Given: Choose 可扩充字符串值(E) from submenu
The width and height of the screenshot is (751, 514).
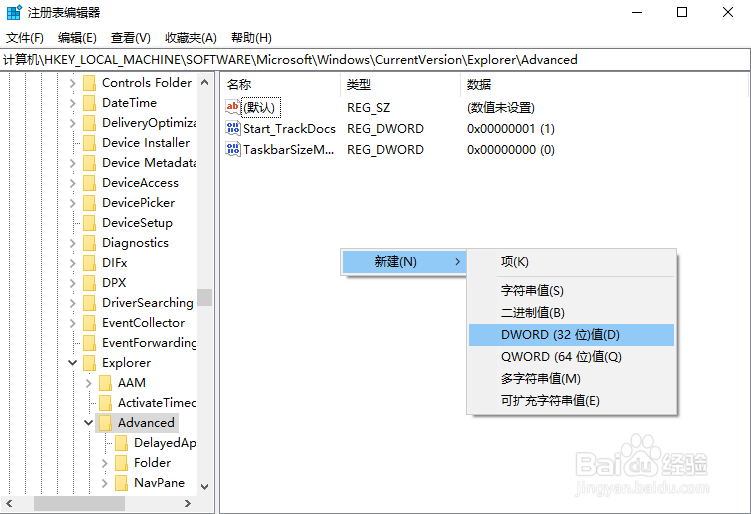Looking at the screenshot, I should pos(571,400).
